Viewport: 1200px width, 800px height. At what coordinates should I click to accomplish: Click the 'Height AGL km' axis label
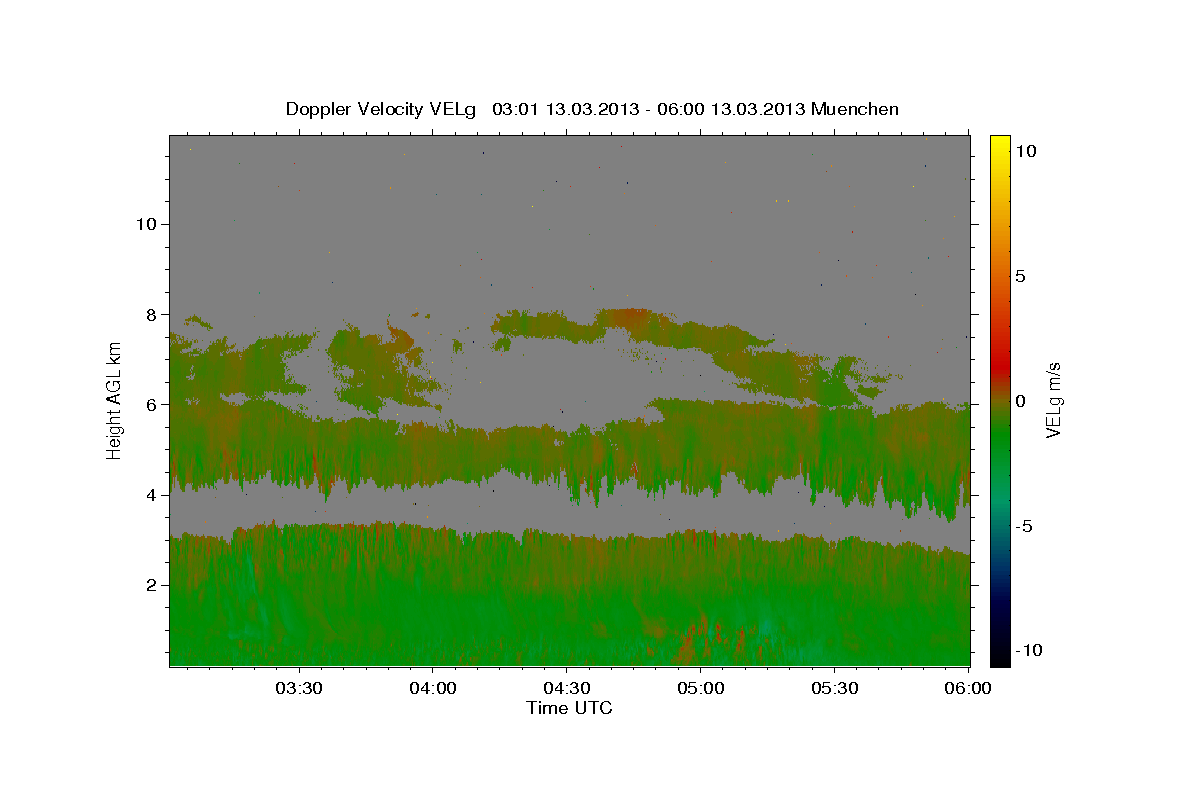[114, 400]
